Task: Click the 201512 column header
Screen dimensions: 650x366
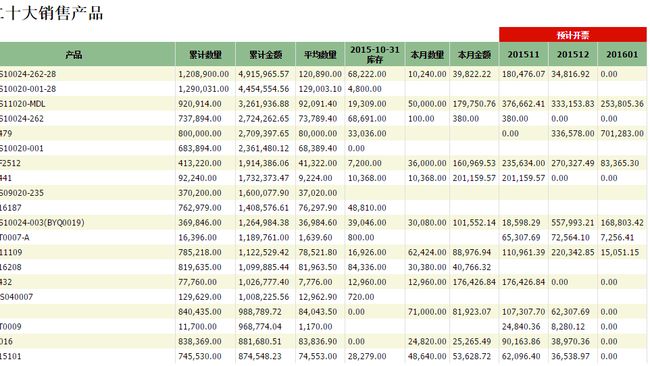Action: [x=573, y=54]
